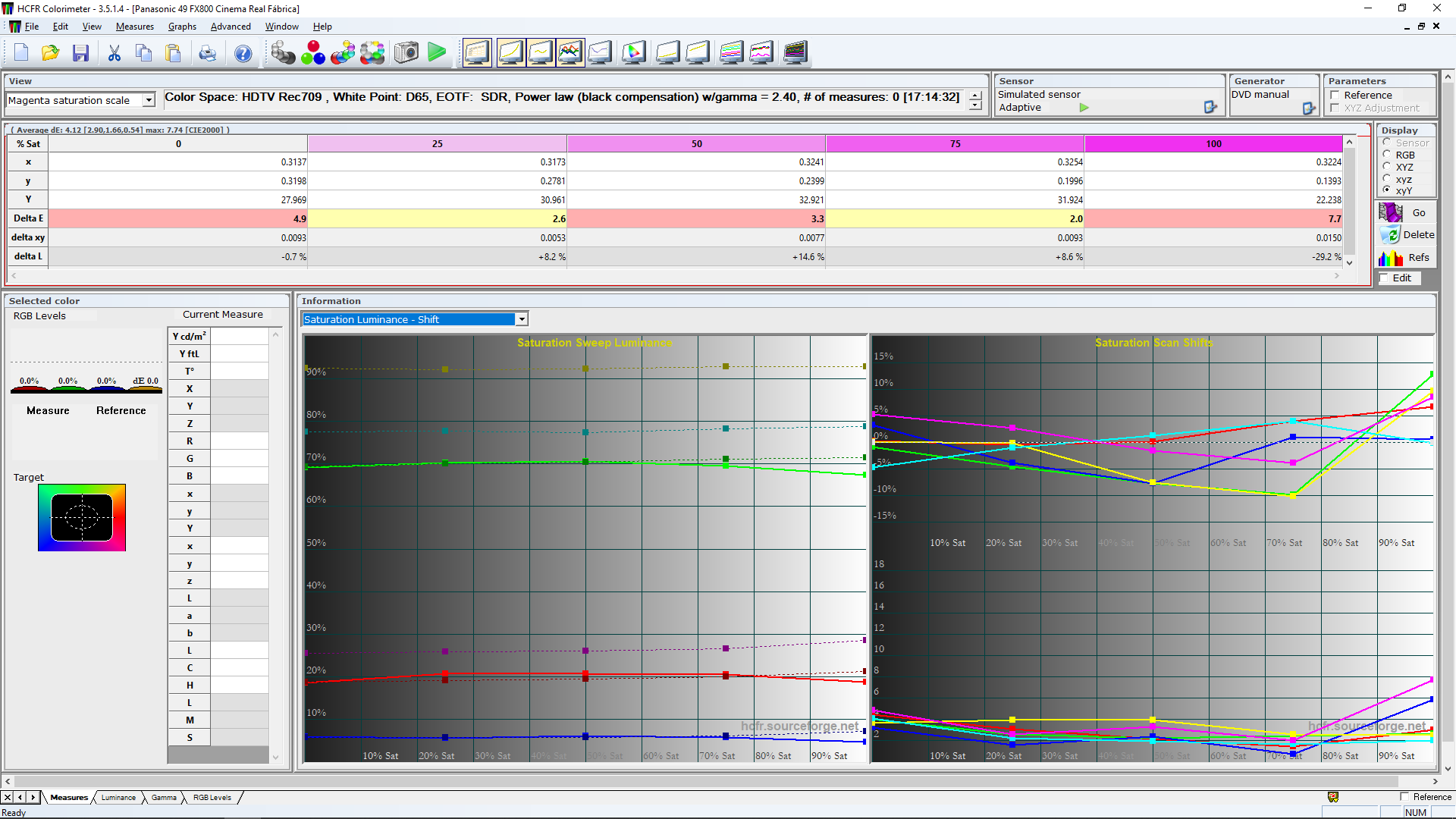Expand the Magenta saturation scale dropdown
The width and height of the screenshot is (1456, 819).
click(x=149, y=100)
